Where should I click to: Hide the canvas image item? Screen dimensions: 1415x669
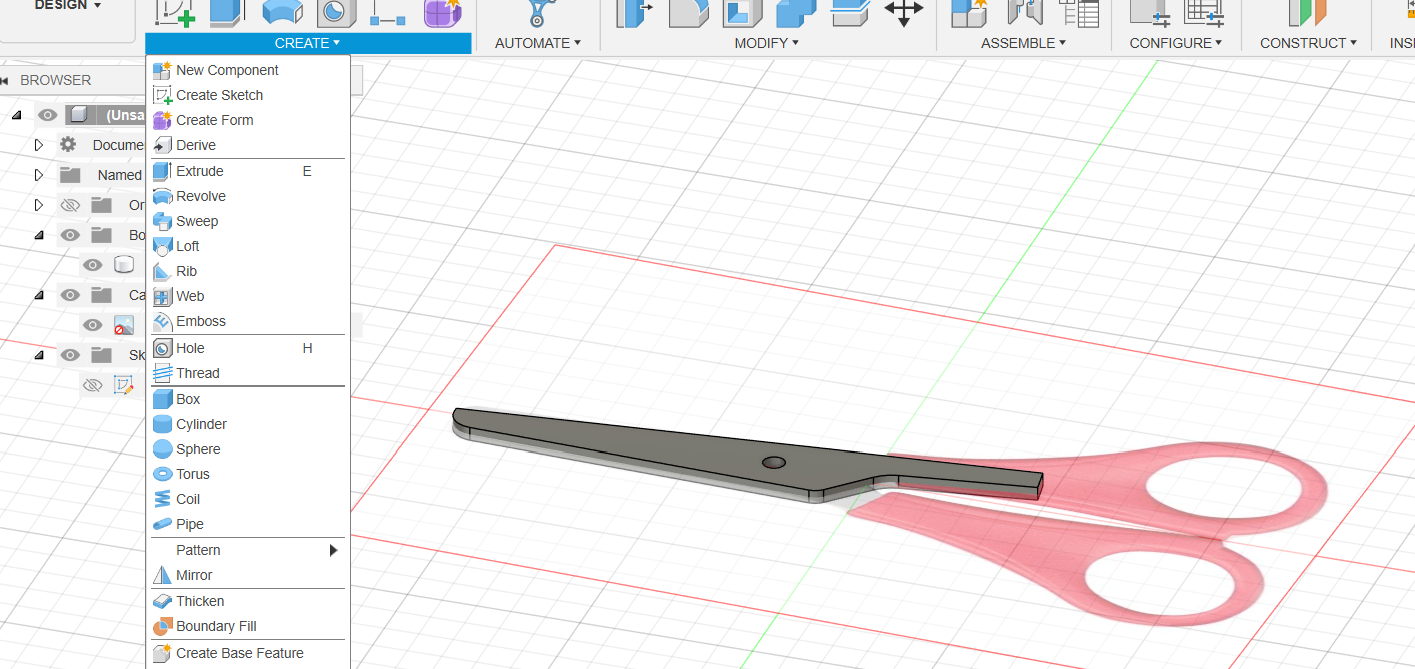[x=93, y=325]
